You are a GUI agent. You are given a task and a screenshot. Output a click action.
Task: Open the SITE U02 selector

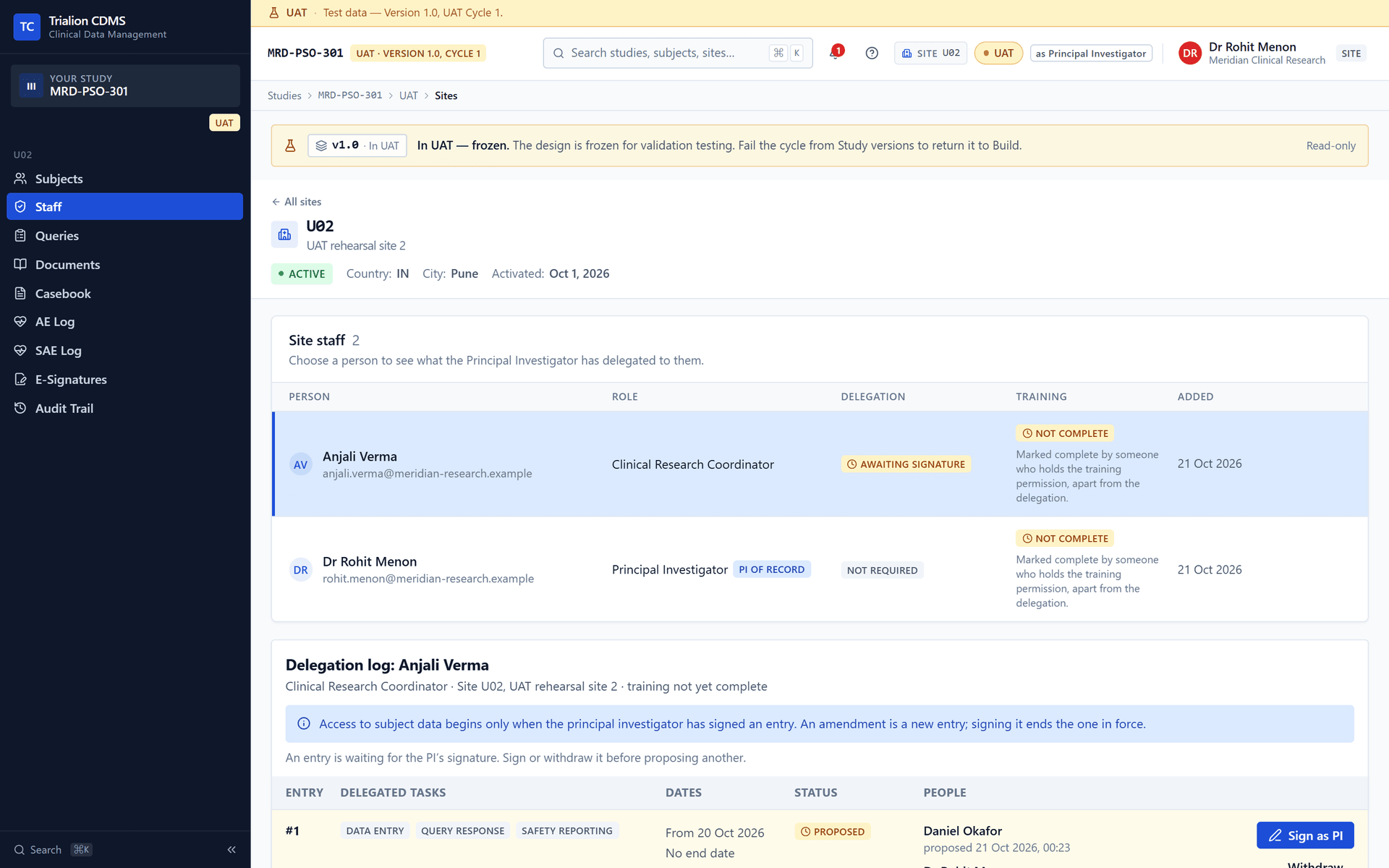pyautogui.click(x=930, y=53)
